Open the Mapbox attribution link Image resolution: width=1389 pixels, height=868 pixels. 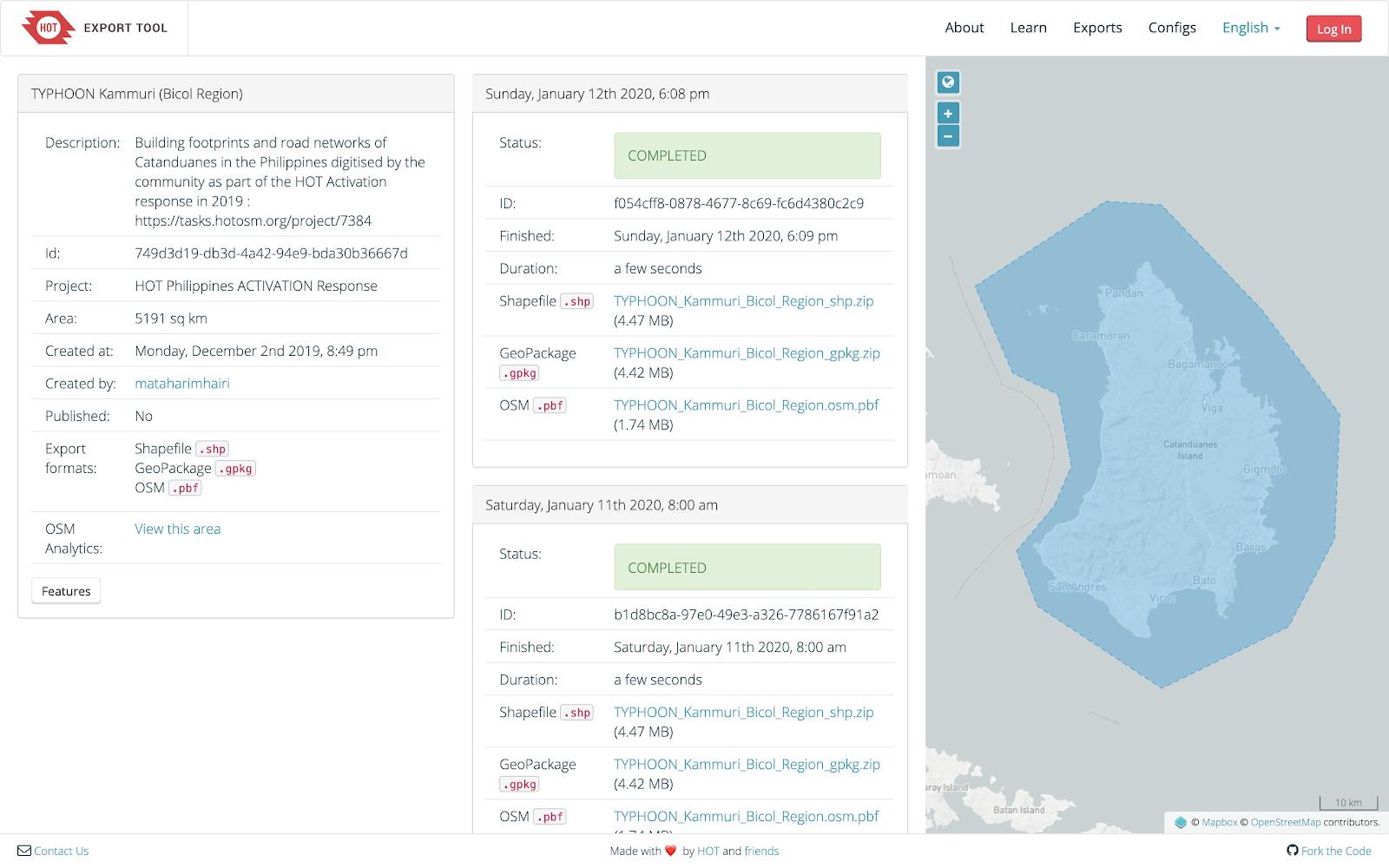click(x=1220, y=822)
